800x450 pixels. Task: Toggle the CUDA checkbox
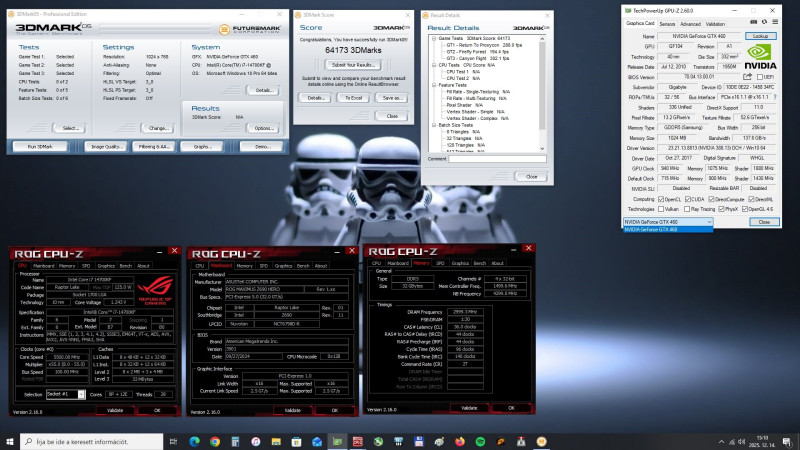point(688,199)
